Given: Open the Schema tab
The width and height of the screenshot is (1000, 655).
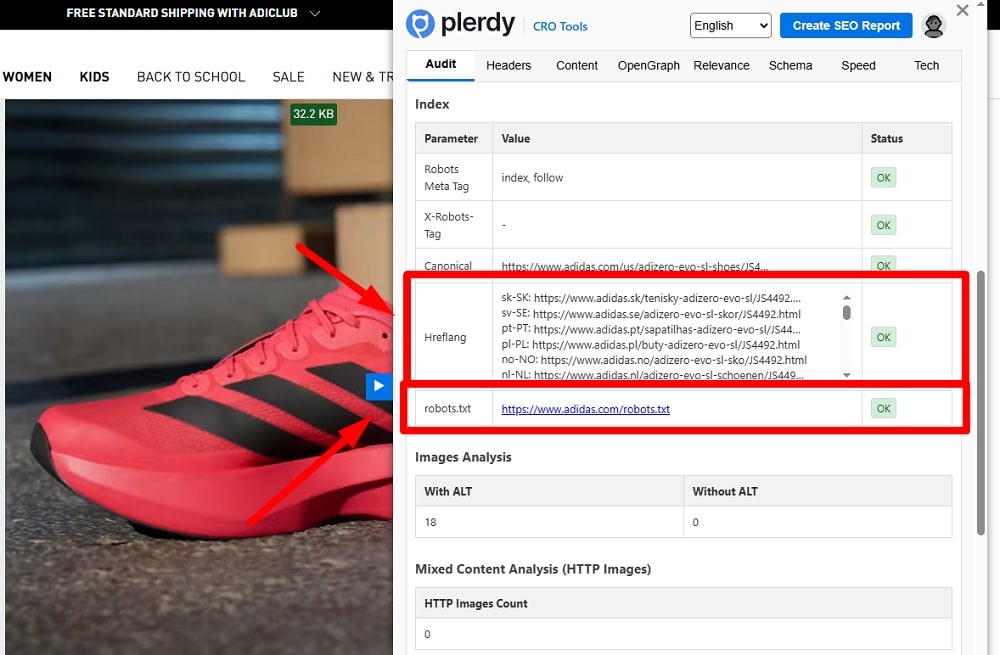Looking at the screenshot, I should 790,65.
